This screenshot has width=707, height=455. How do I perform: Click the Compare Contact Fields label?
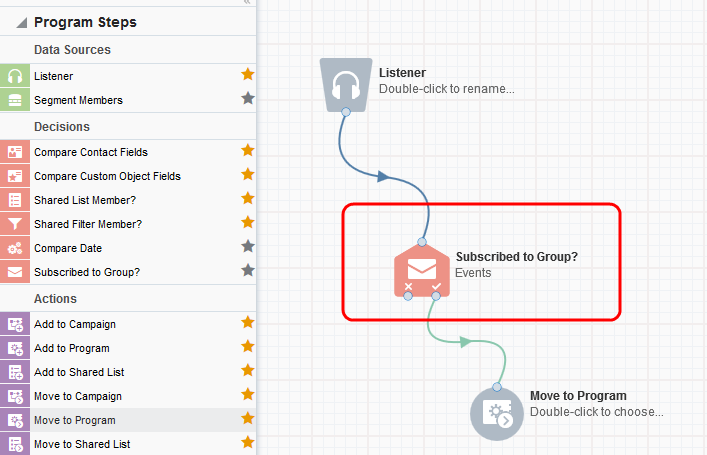coord(91,152)
